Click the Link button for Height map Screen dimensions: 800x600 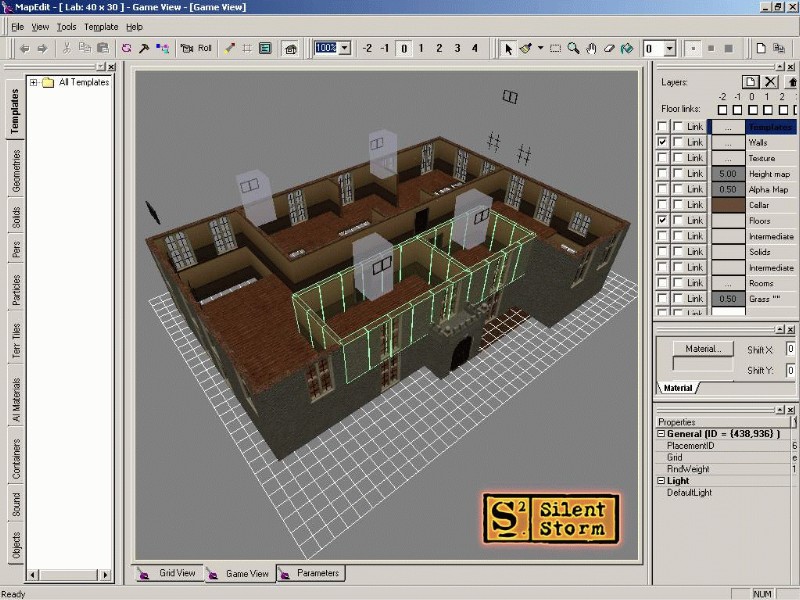695,174
